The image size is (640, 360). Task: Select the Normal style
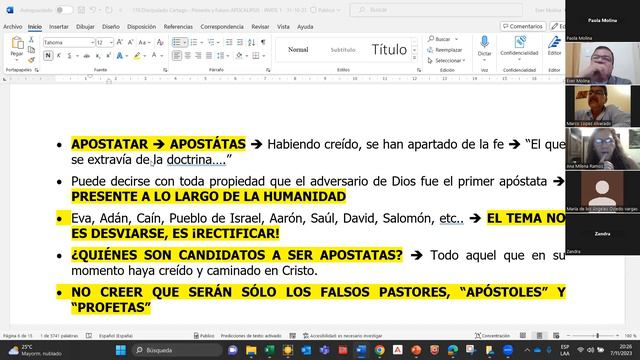[298, 50]
